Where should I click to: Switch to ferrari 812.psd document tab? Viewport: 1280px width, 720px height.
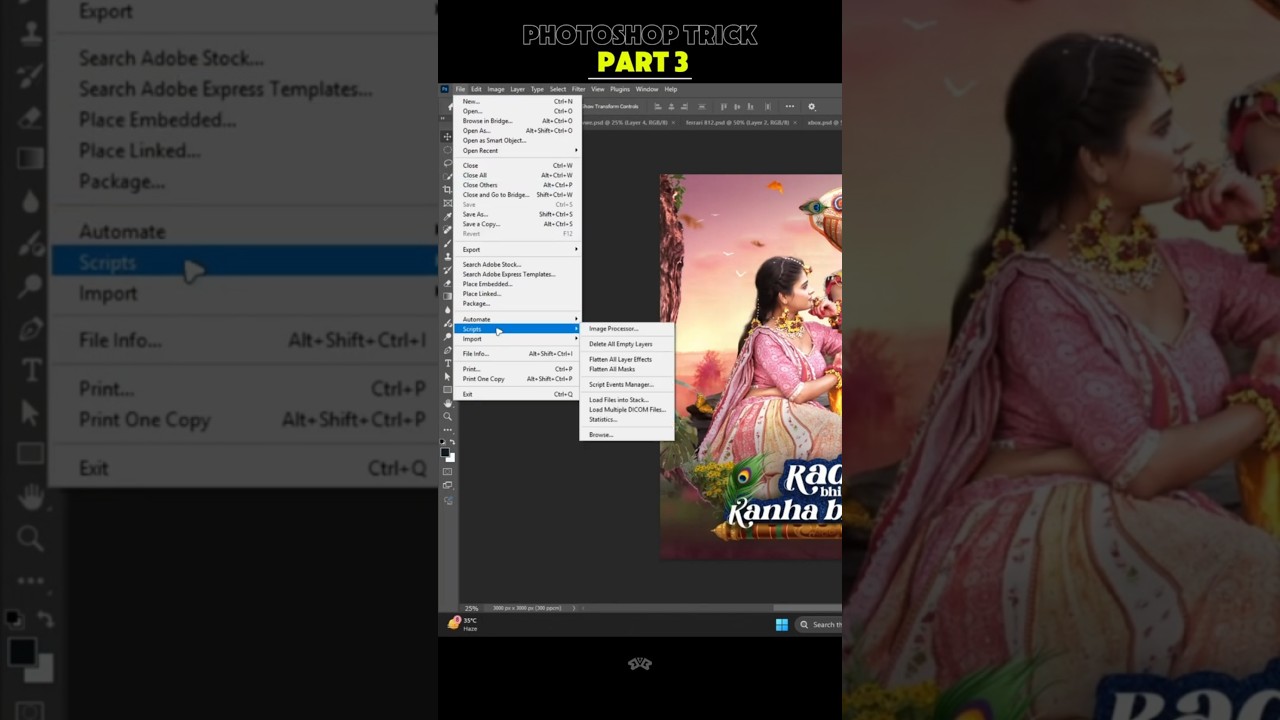click(737, 122)
